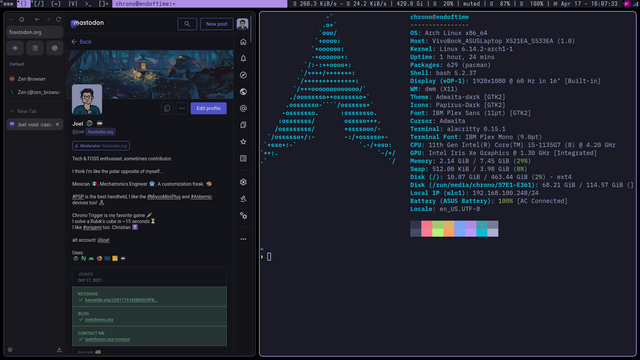Open the #Anbernic hashtag link
640x360 pixels.
coord(201,197)
